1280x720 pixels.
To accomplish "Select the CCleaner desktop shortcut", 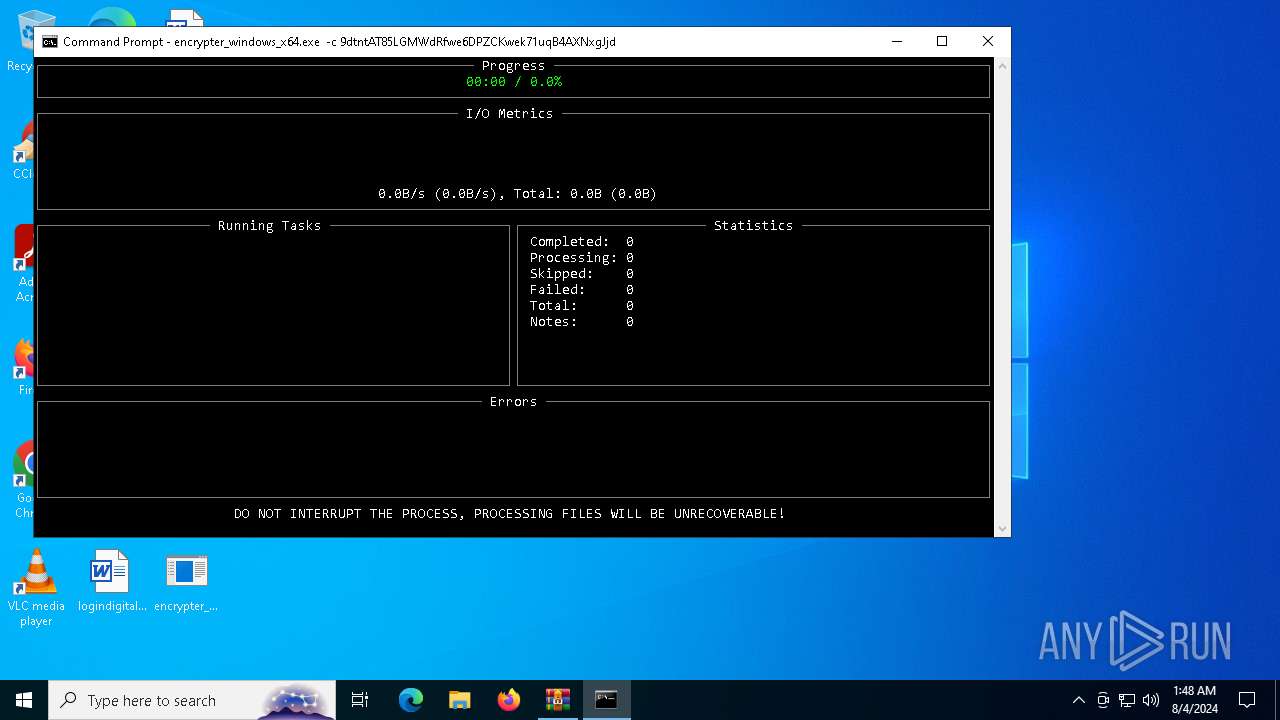I will click(x=22, y=152).
